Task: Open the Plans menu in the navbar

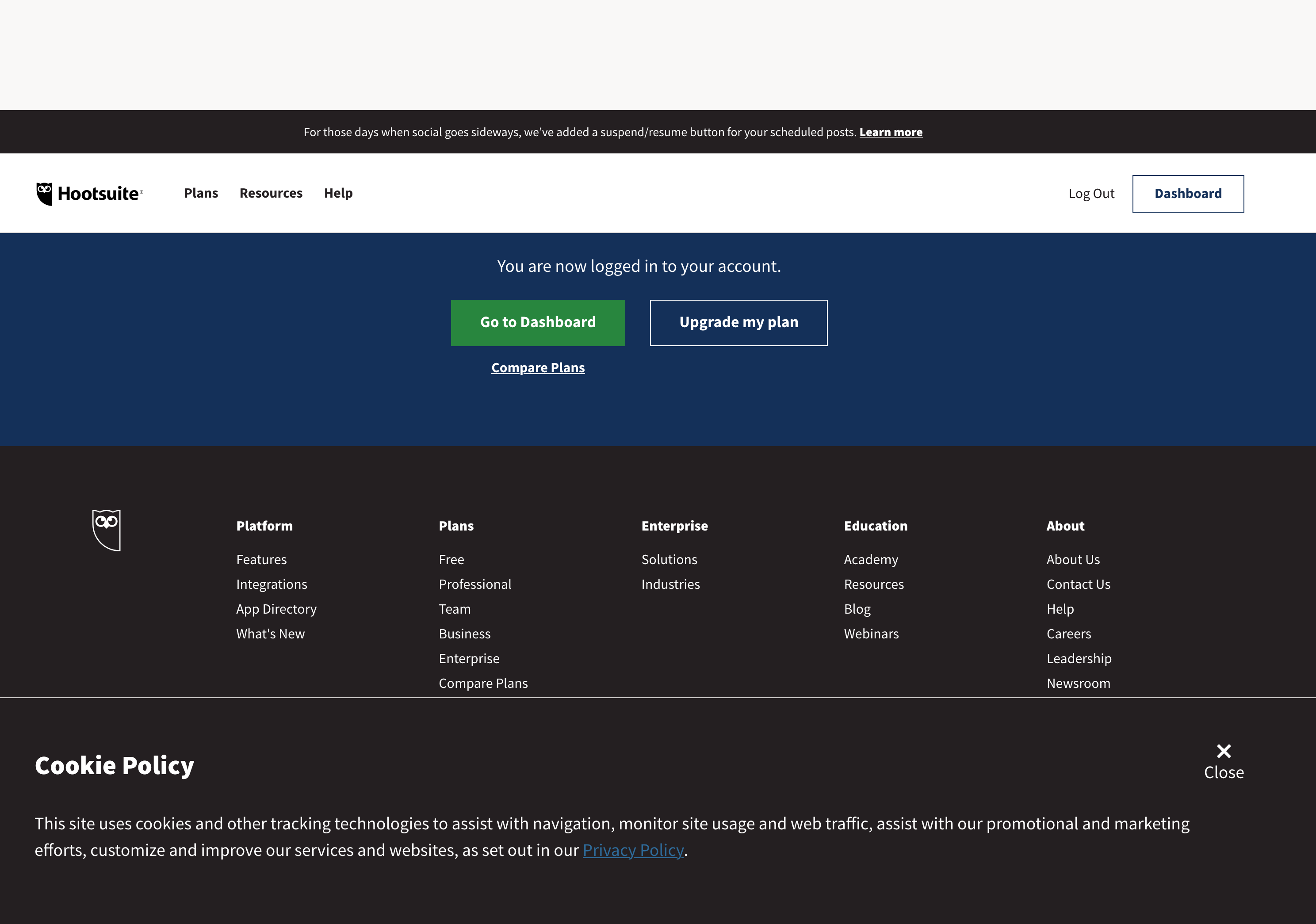Action: (201, 193)
